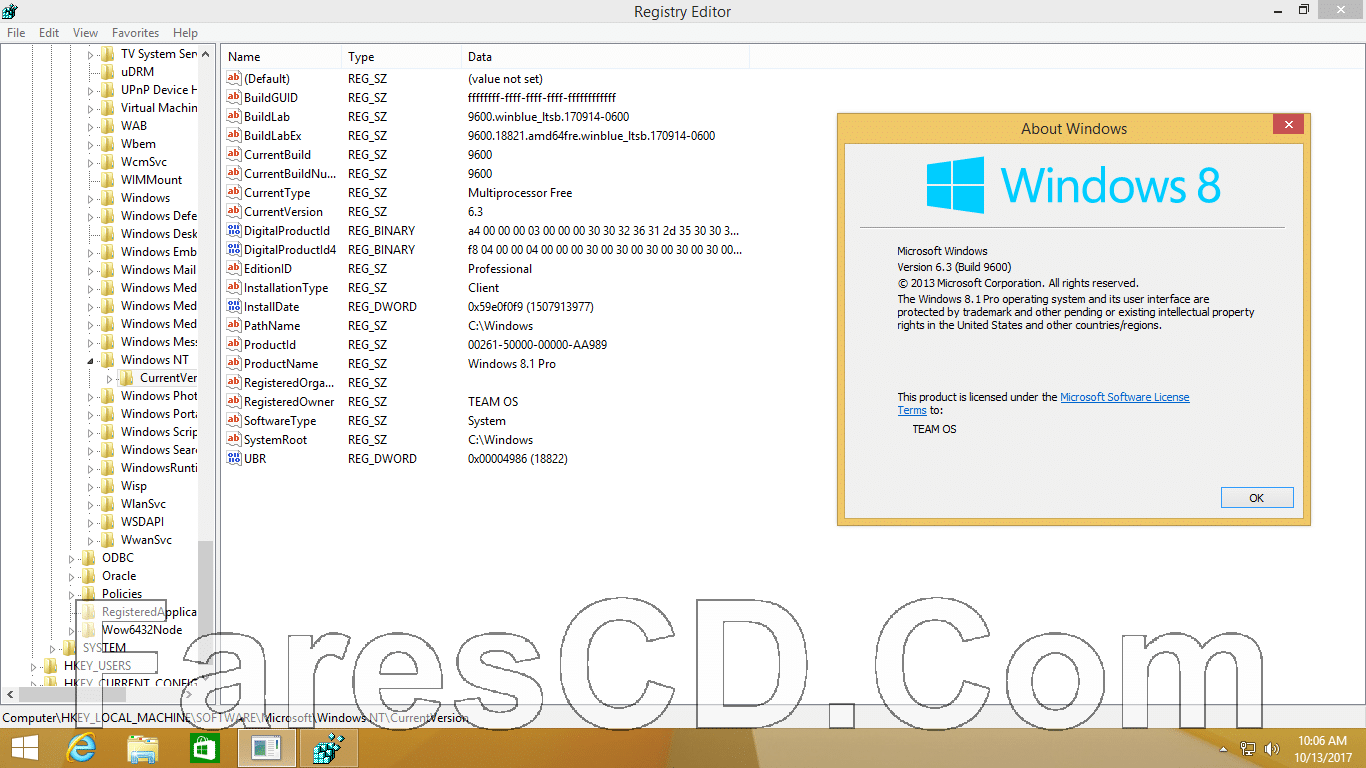Select the InstallDate DWORD icon
This screenshot has height=768, width=1366.
tap(234, 306)
